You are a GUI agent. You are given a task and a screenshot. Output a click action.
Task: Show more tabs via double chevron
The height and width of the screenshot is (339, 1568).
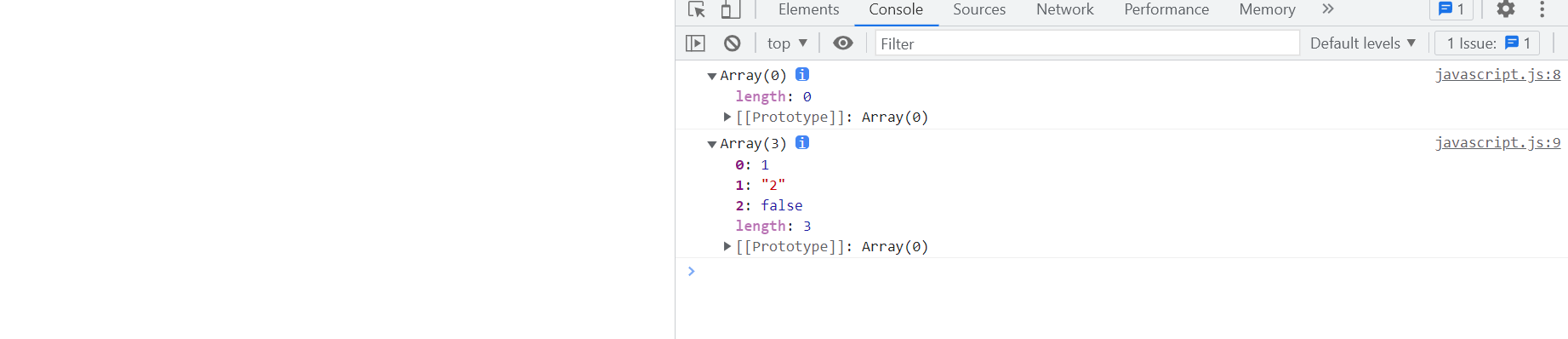pos(1328,9)
